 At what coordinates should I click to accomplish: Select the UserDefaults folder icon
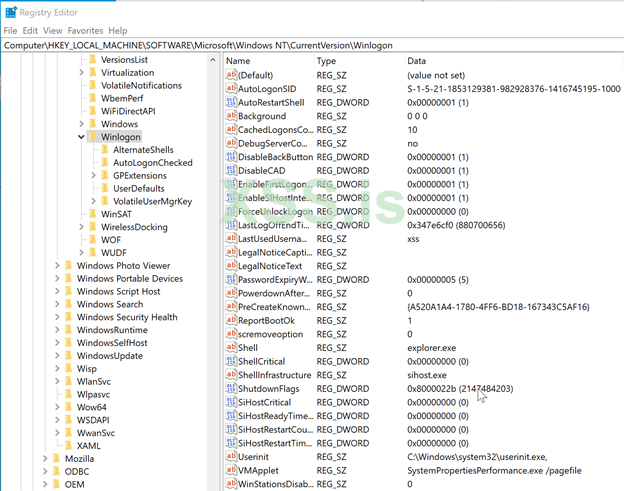105,188
